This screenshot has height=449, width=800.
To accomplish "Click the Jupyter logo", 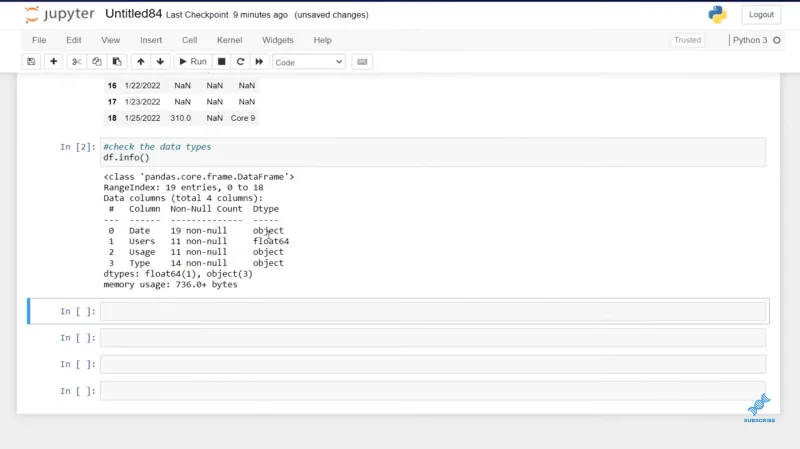I will point(59,14).
